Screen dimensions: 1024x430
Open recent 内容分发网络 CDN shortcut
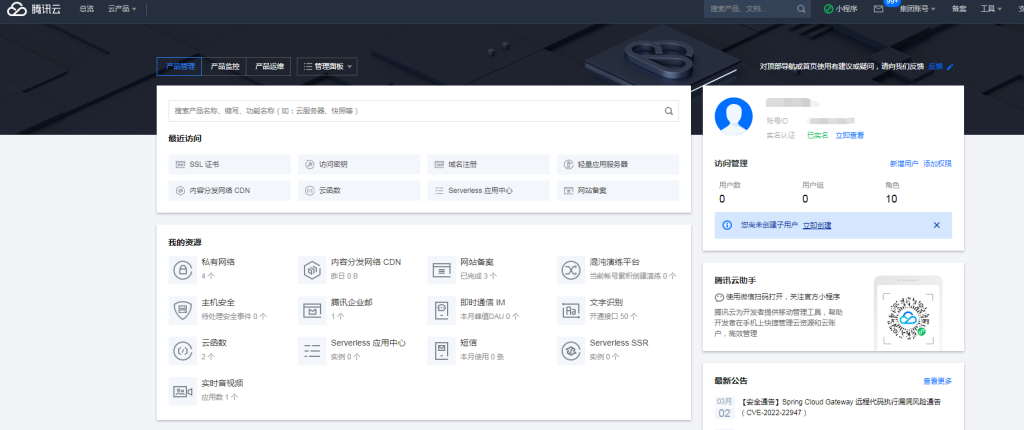pos(229,191)
